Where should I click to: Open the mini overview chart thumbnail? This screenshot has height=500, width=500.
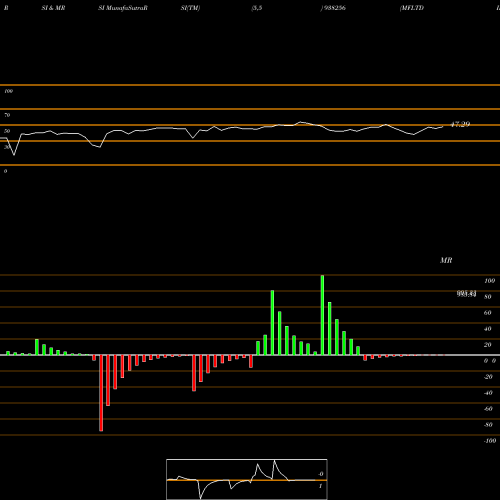point(247,479)
